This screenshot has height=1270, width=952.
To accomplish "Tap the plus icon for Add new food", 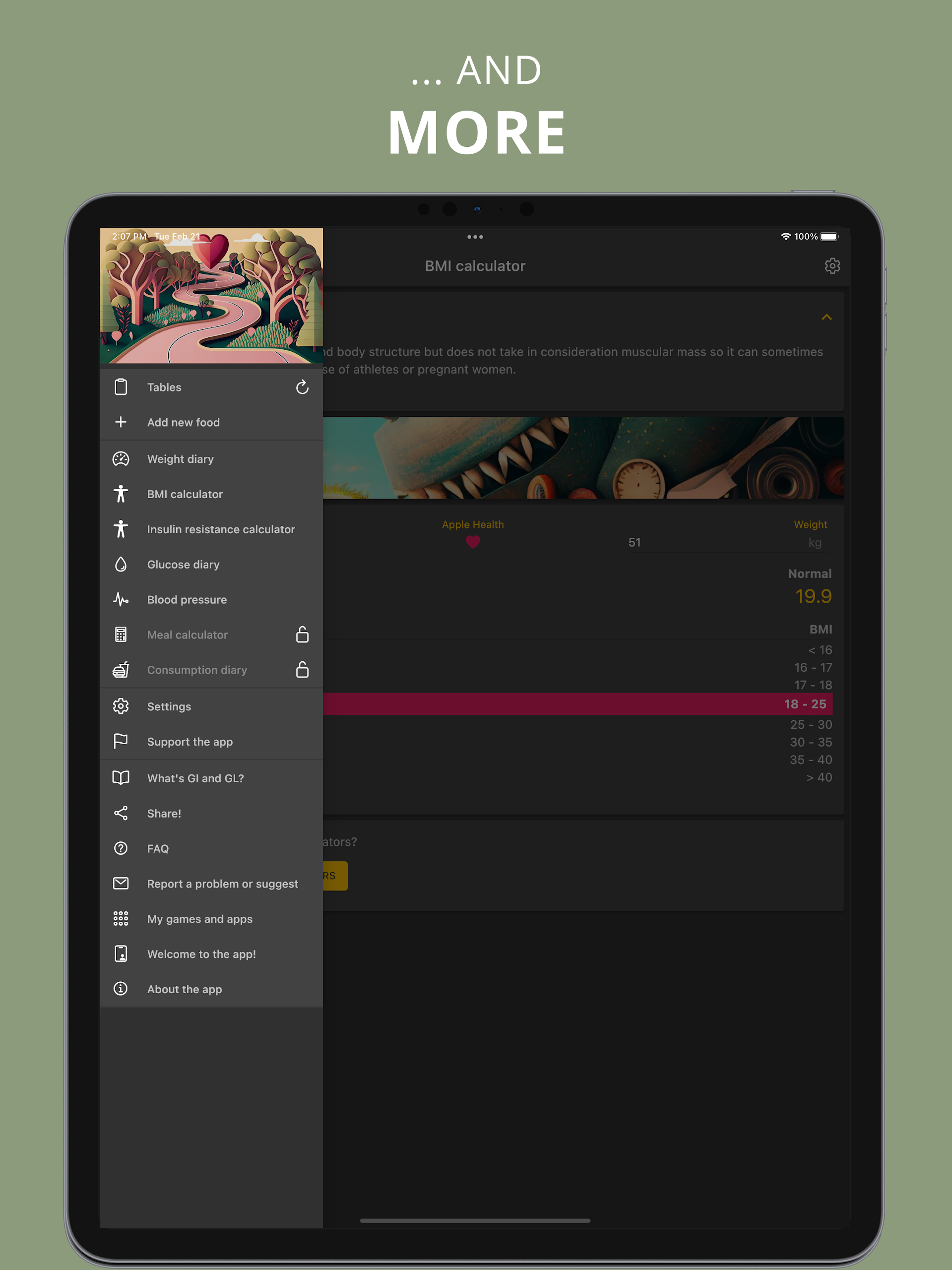I will pos(121,422).
